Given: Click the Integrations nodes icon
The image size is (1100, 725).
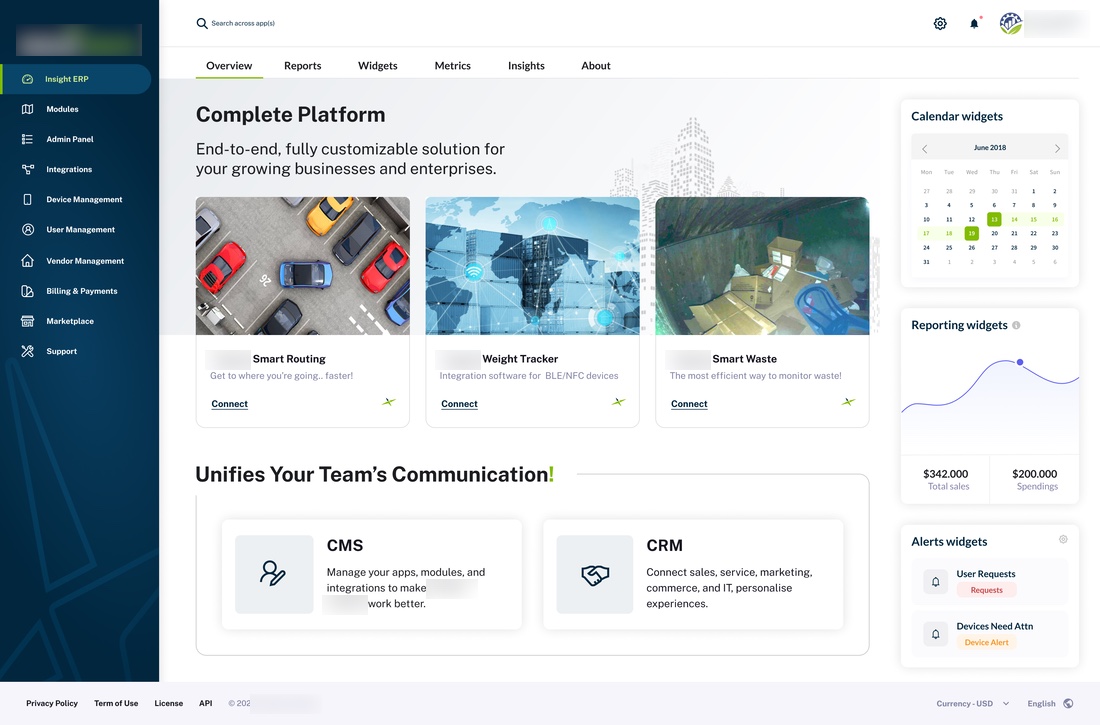Looking at the screenshot, I should pos(27,170).
